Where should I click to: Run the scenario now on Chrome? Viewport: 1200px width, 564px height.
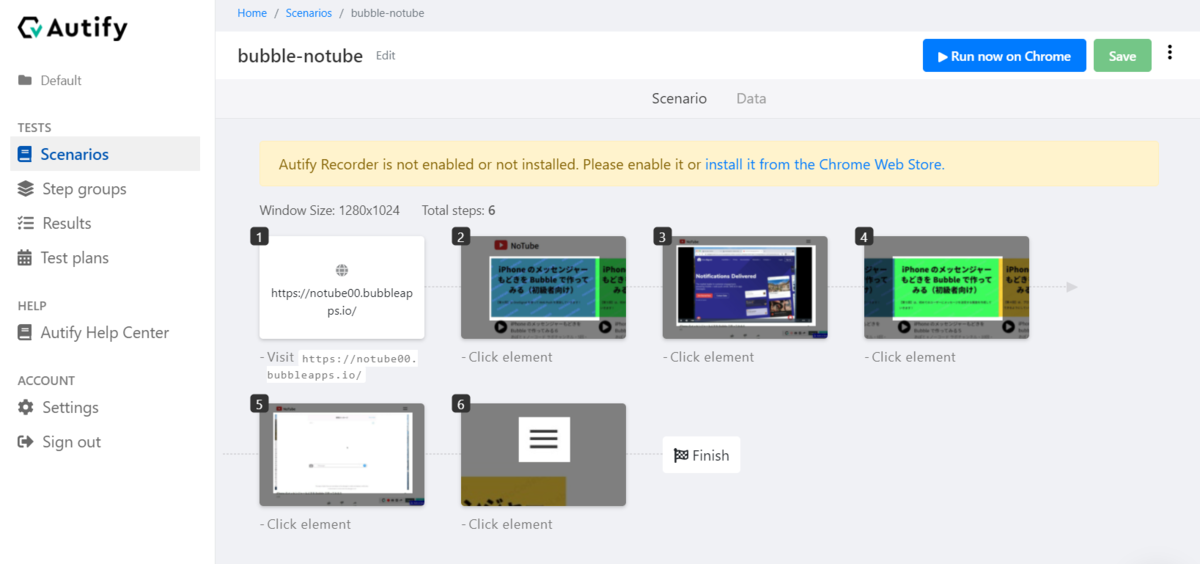(x=1004, y=56)
